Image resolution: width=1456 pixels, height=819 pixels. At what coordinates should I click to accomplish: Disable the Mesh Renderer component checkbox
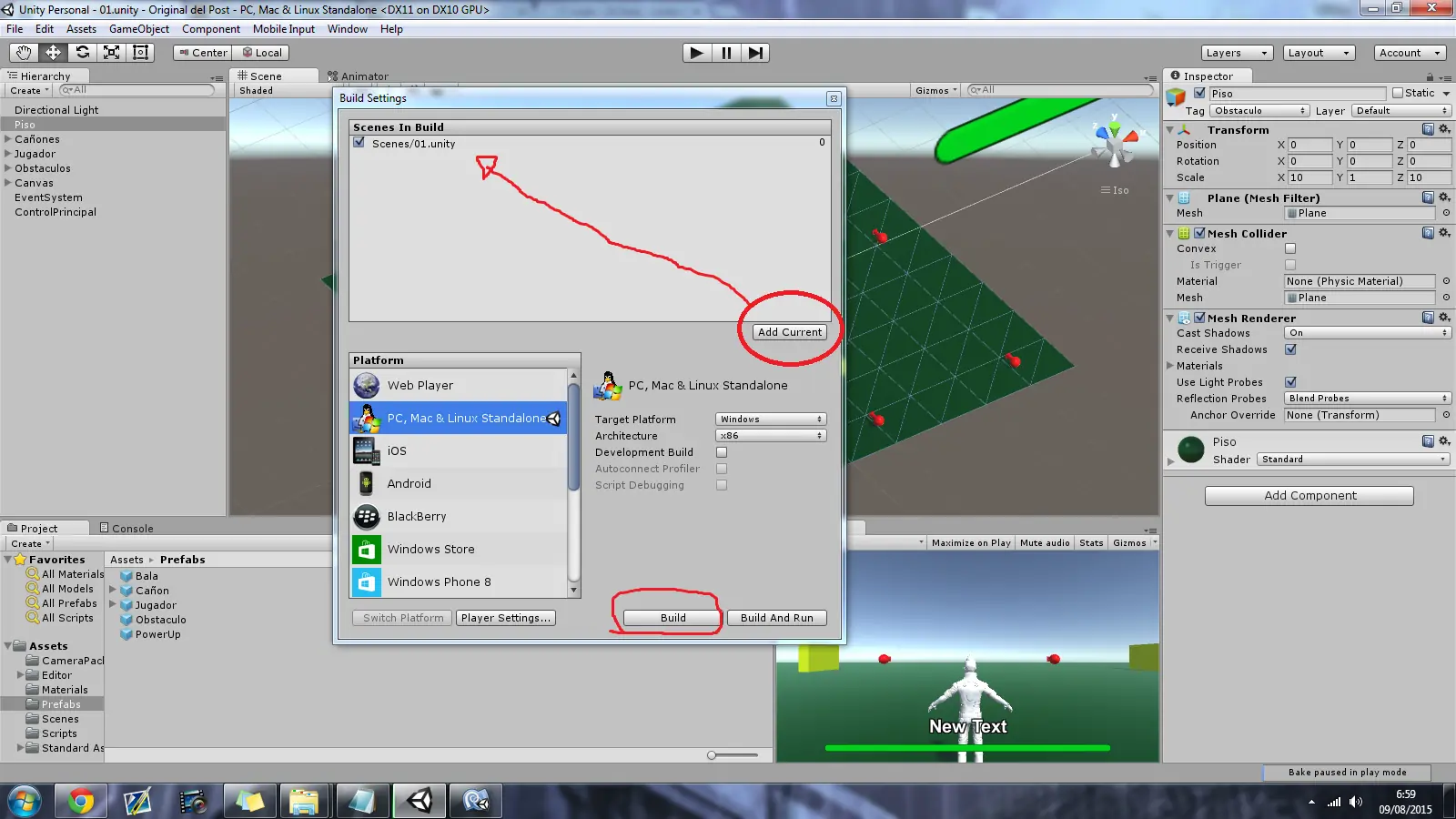[1199, 318]
